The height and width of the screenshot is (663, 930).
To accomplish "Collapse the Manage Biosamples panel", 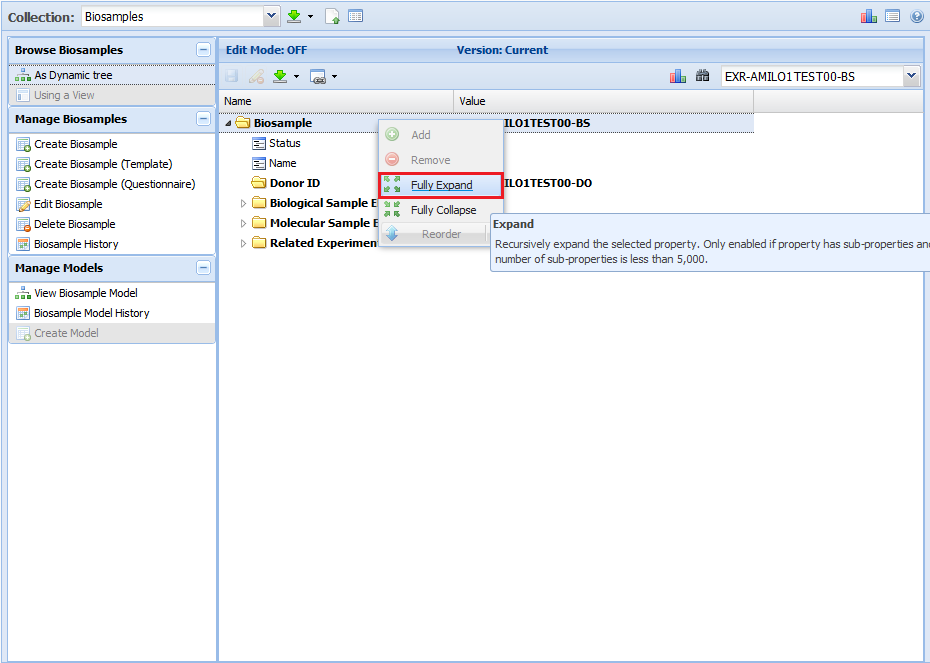I will point(203,119).
